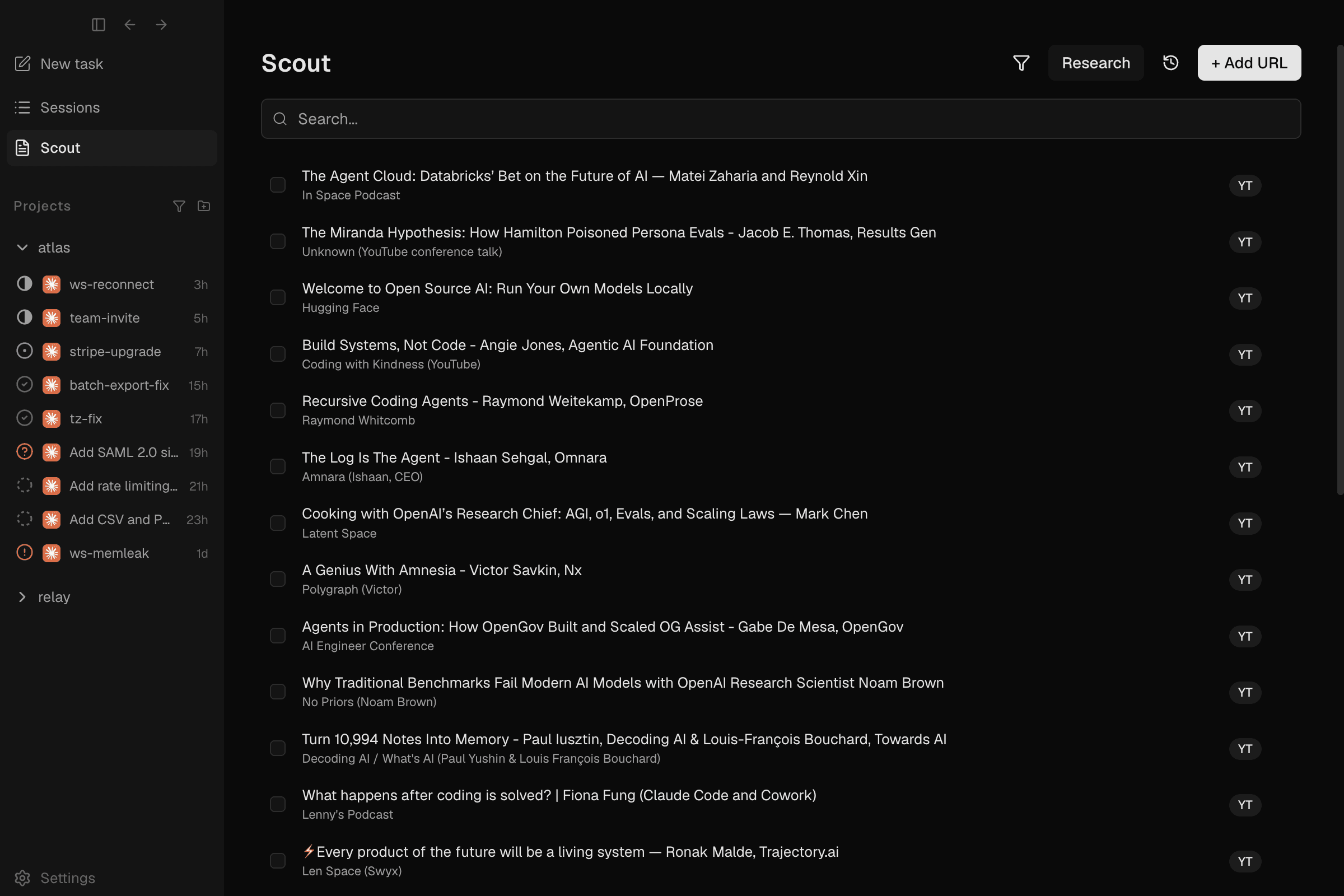This screenshot has width=1344, height=896.
Task: Check the Agents in Production item checkbox
Action: (x=278, y=636)
